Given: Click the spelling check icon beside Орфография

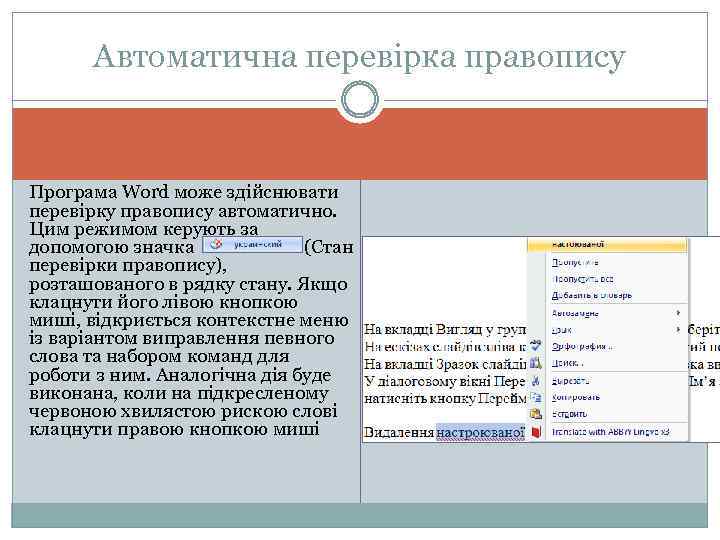Looking at the screenshot, I should 535,347.
